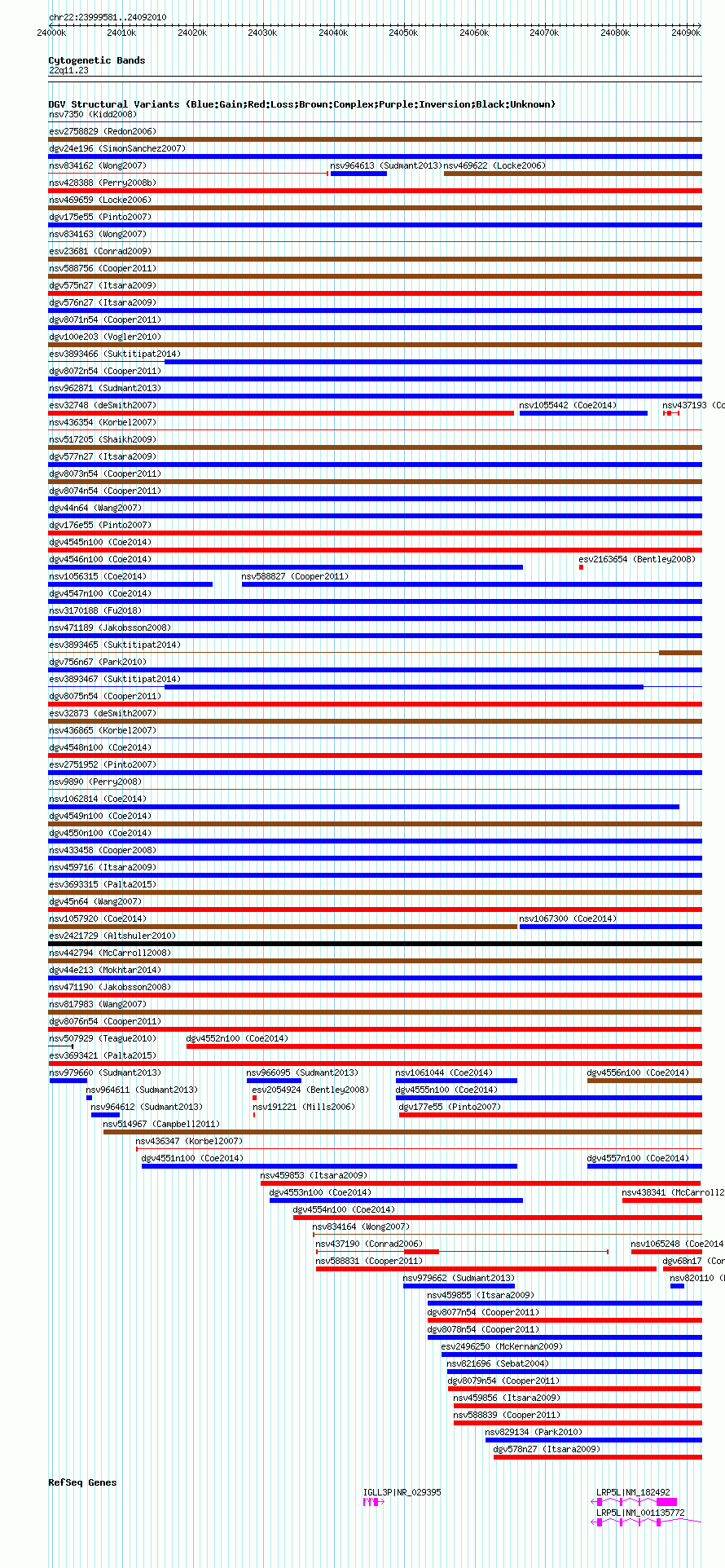Click nsv588827 (Cooper2011) label

pyautogui.click(x=295, y=576)
